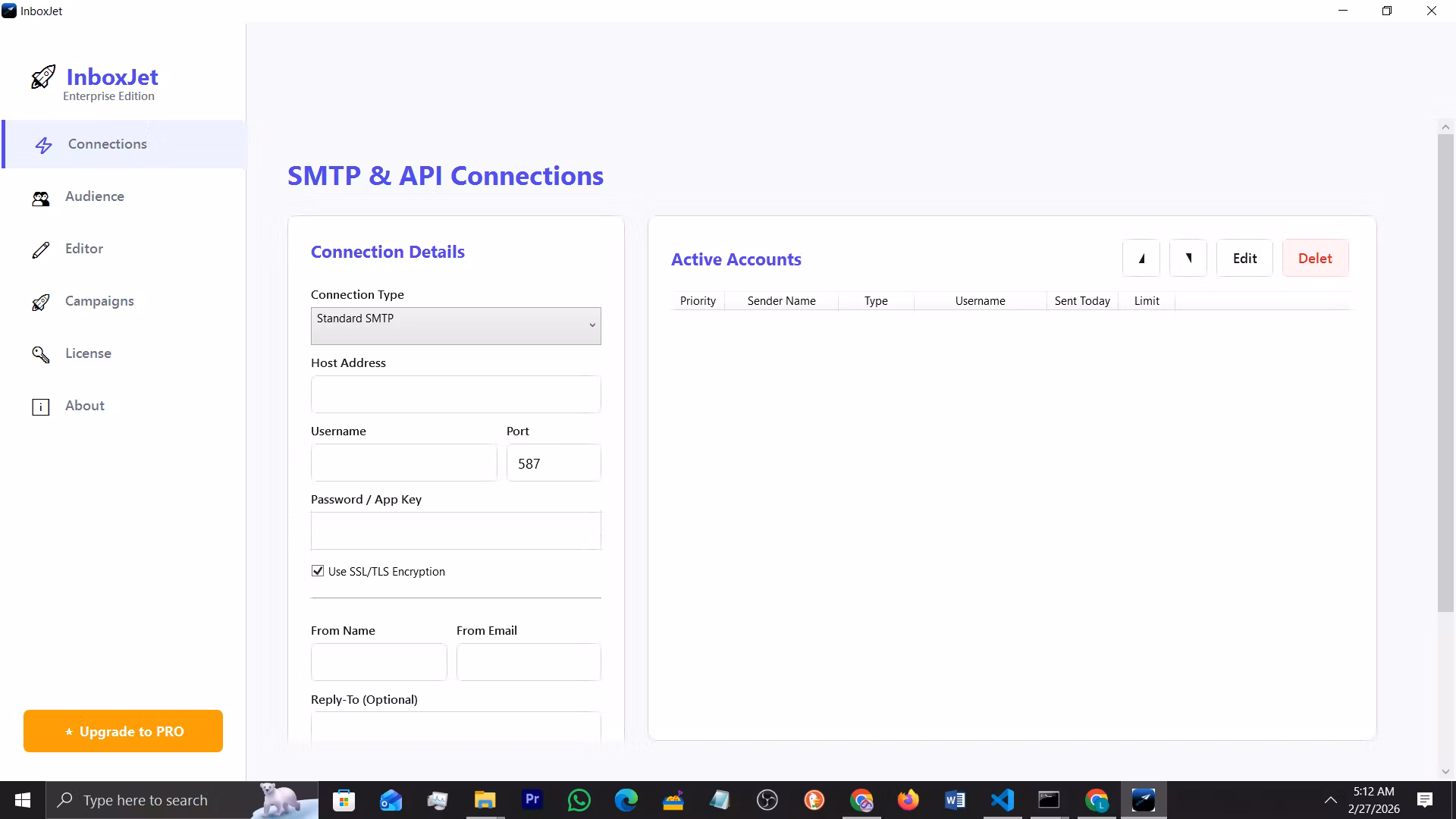
Task: Focus the Password / App Key field
Action: [456, 531]
